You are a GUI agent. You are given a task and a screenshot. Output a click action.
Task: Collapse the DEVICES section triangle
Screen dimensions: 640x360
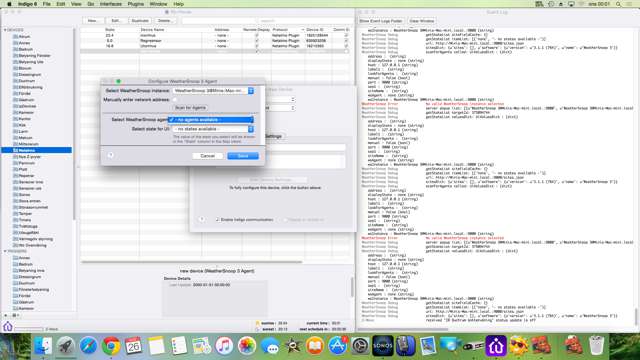tap(5, 30)
